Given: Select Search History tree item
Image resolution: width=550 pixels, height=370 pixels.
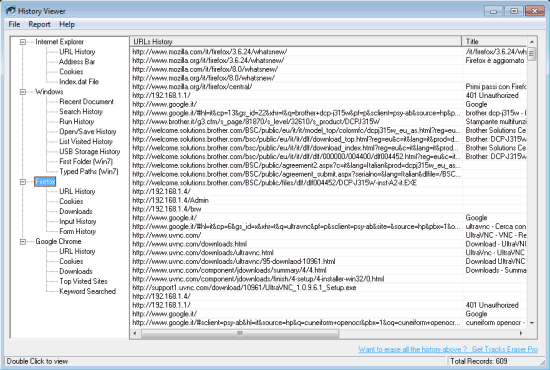Looking at the screenshot, I should [x=81, y=112].
